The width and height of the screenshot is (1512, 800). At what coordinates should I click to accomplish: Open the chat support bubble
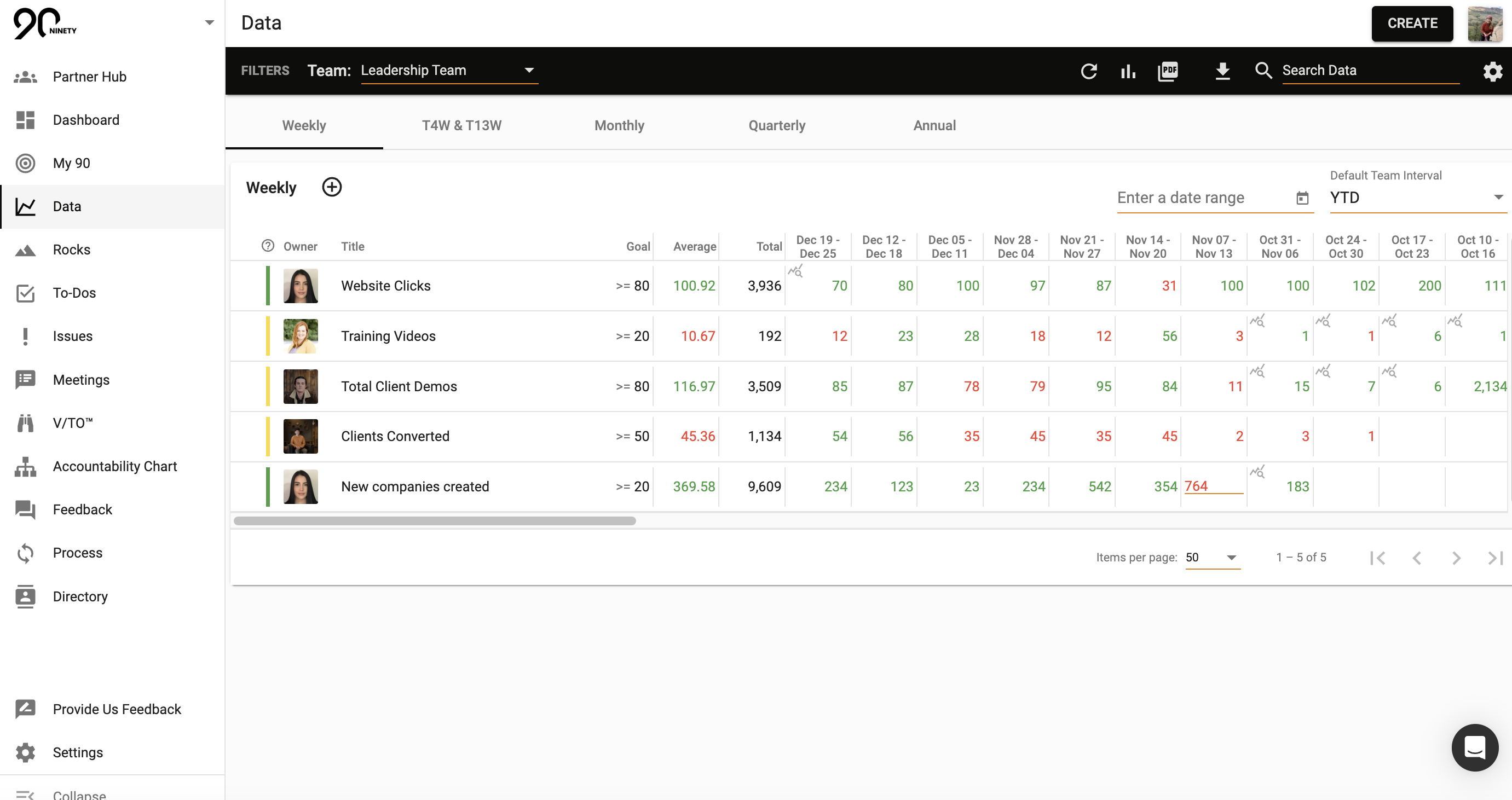tap(1474, 747)
